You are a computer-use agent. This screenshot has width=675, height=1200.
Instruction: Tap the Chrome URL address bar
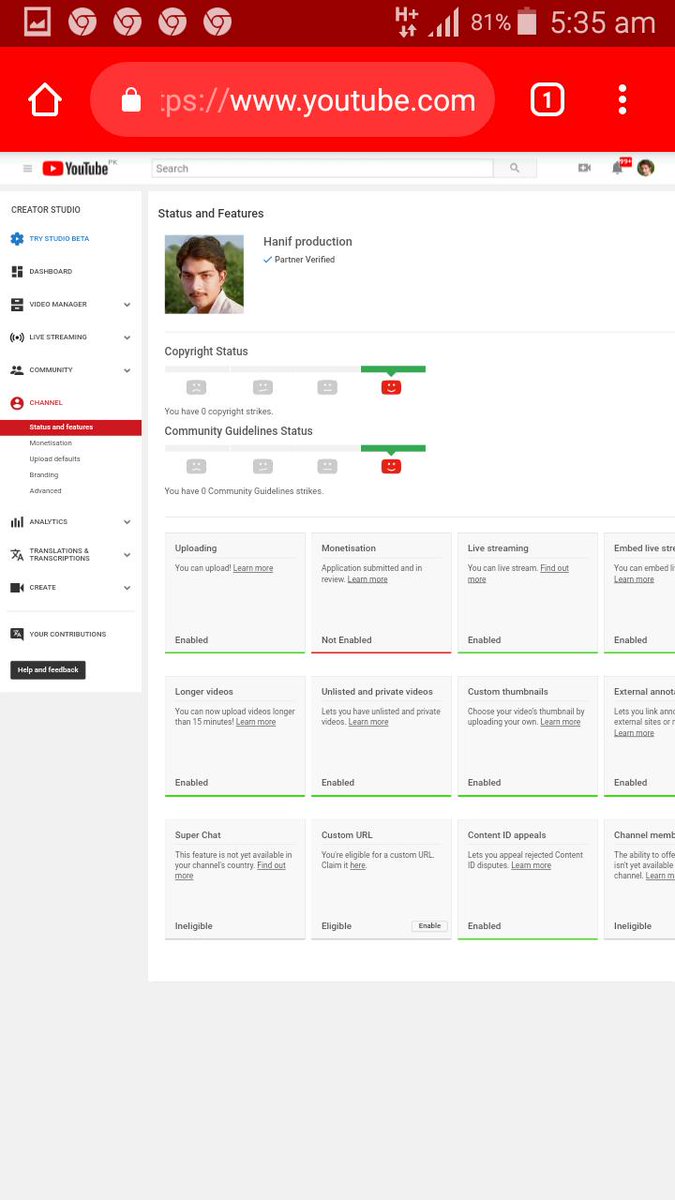coord(292,99)
